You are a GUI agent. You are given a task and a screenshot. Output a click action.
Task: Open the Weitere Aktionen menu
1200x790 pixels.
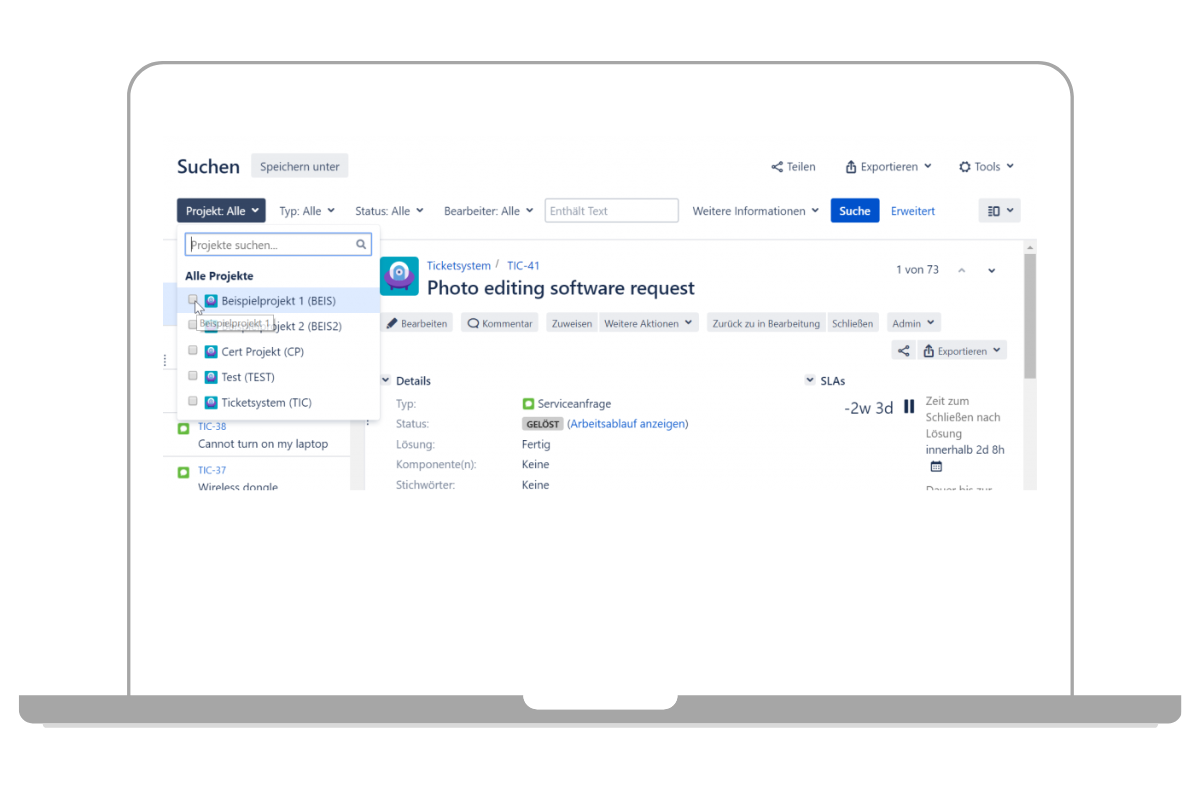tap(649, 323)
